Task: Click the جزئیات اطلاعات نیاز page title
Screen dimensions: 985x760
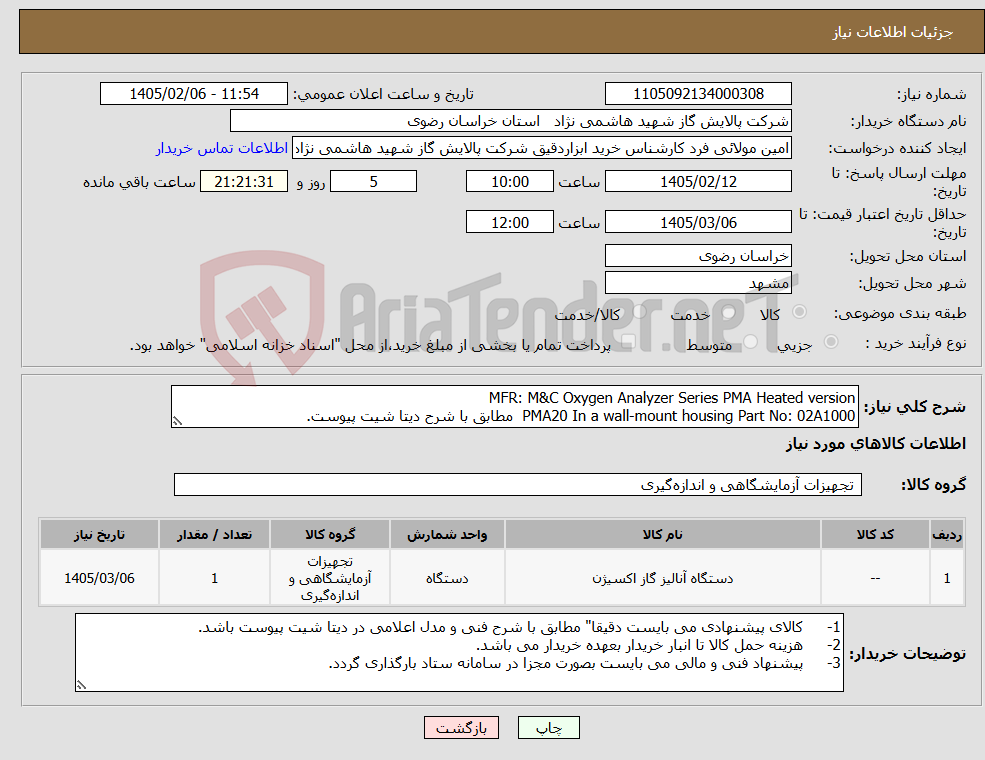Action: pos(893,32)
